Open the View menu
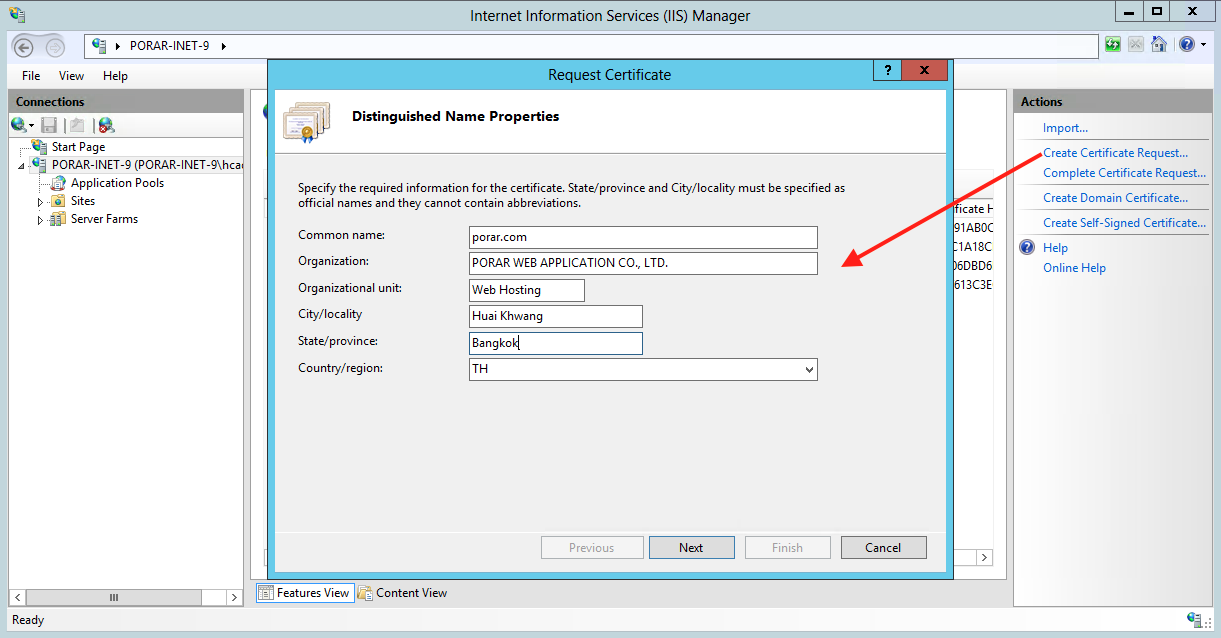Image resolution: width=1221 pixels, height=638 pixels. click(71, 76)
